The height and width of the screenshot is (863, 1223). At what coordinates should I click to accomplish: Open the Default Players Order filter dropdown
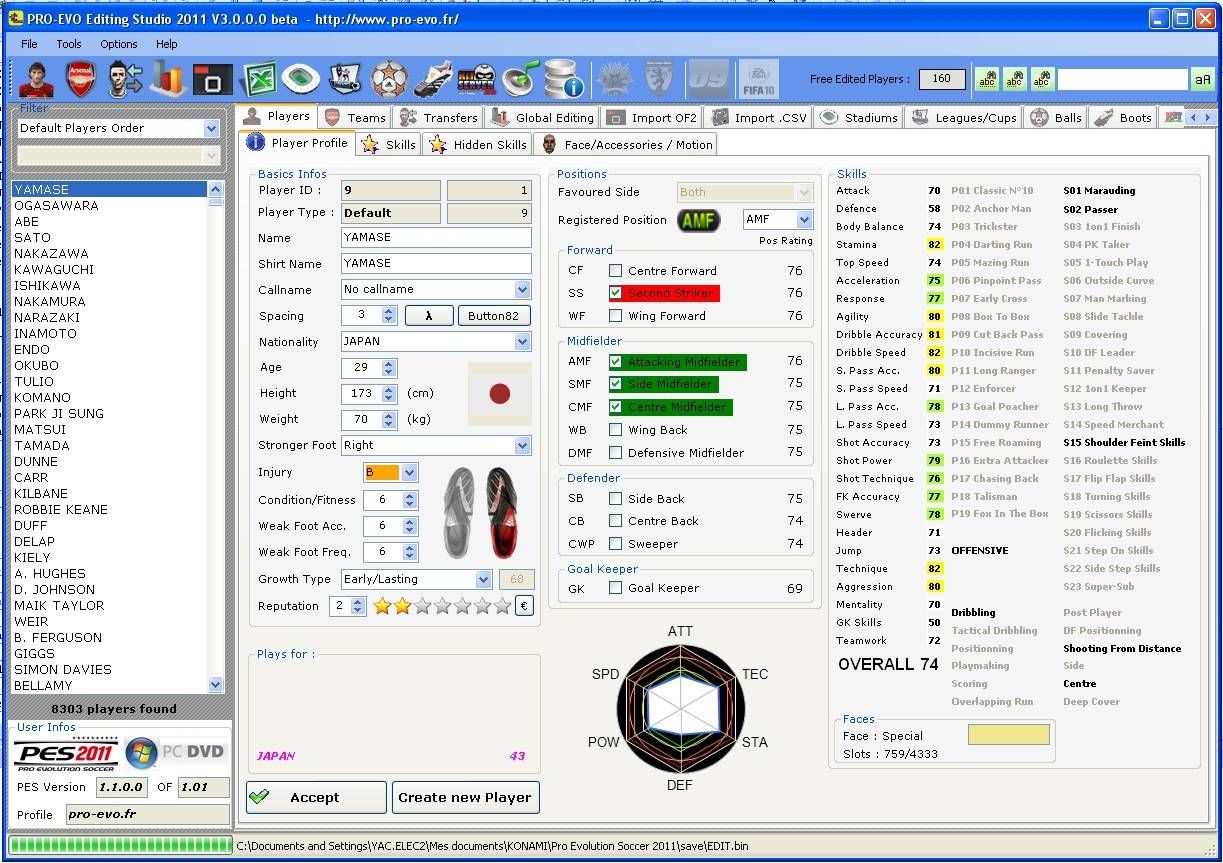point(211,128)
